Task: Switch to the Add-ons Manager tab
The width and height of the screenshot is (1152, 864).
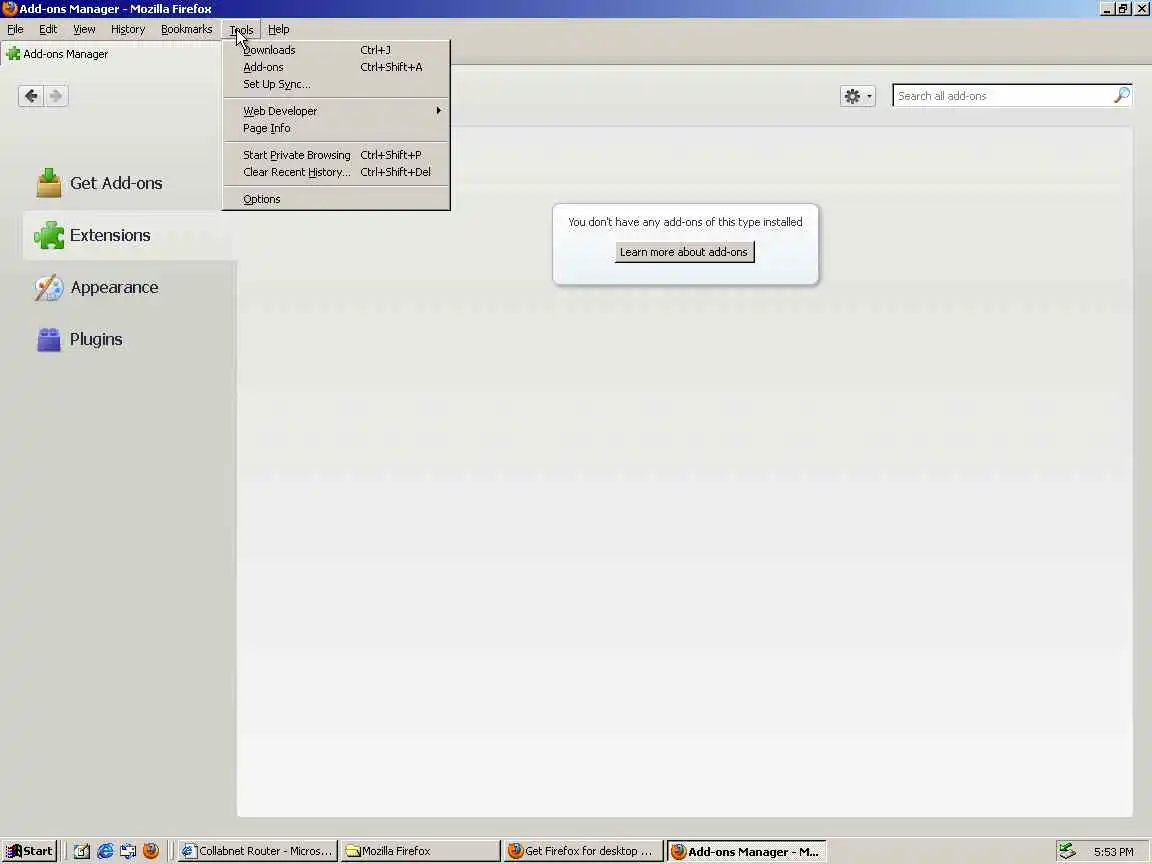Action: point(110,54)
